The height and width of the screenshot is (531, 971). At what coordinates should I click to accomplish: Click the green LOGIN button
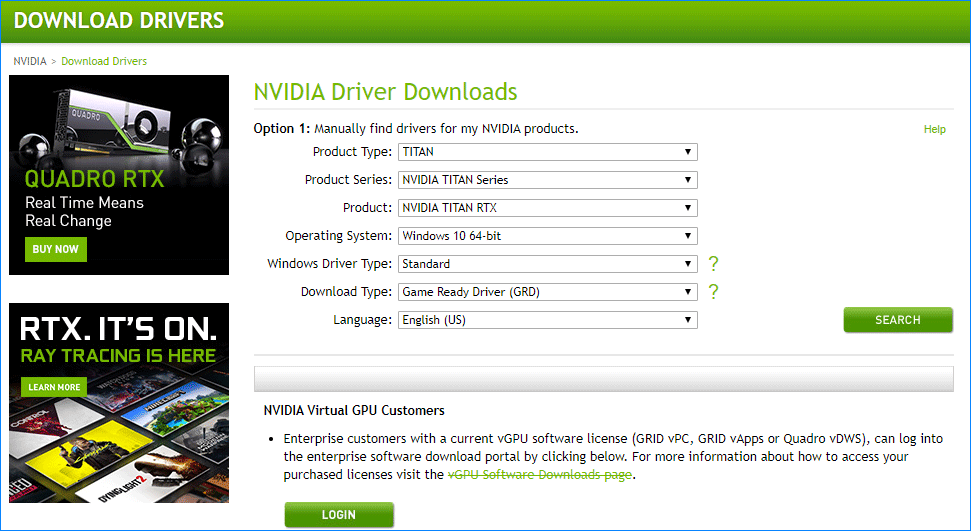pos(339,515)
